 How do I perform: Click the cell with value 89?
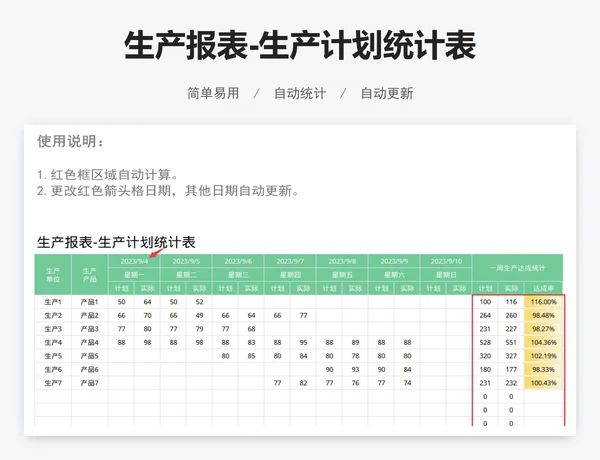pos(355,343)
